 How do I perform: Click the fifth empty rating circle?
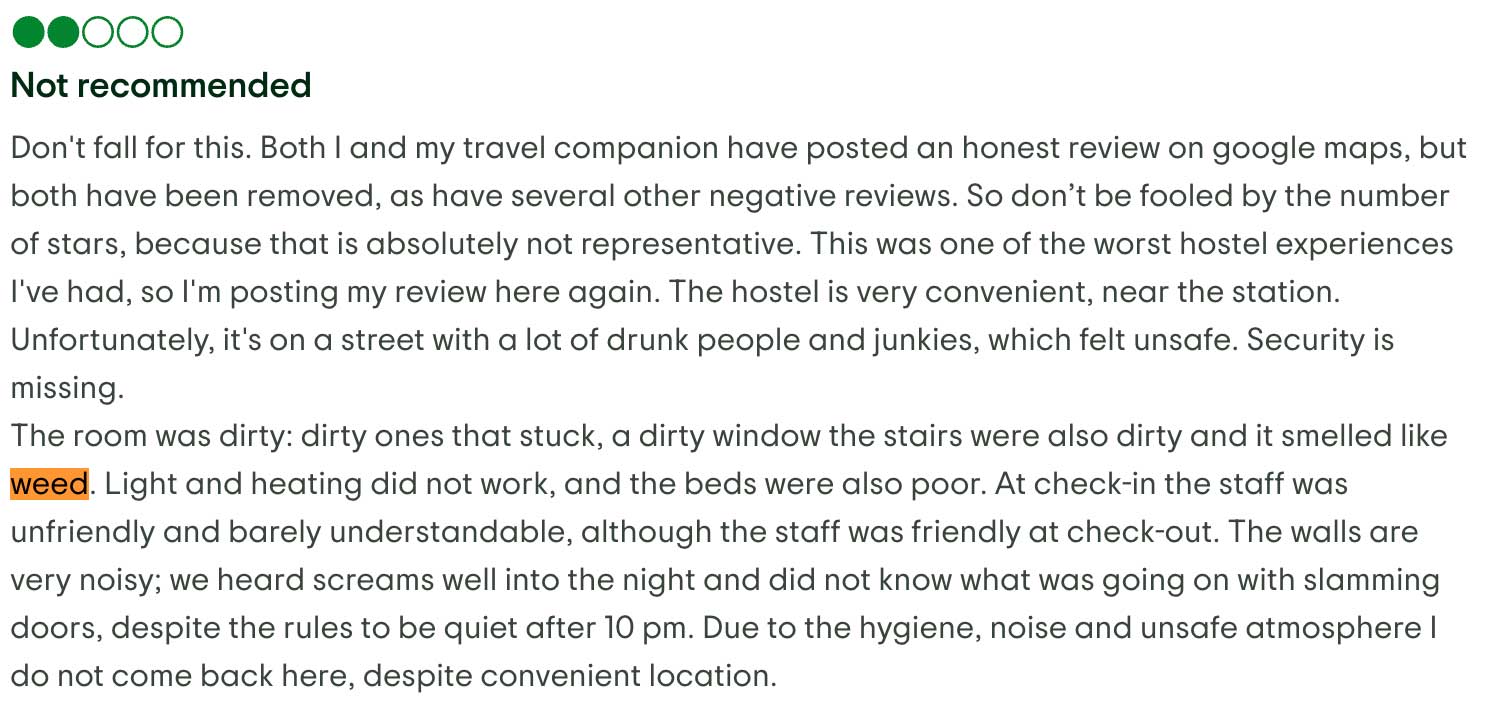(167, 33)
